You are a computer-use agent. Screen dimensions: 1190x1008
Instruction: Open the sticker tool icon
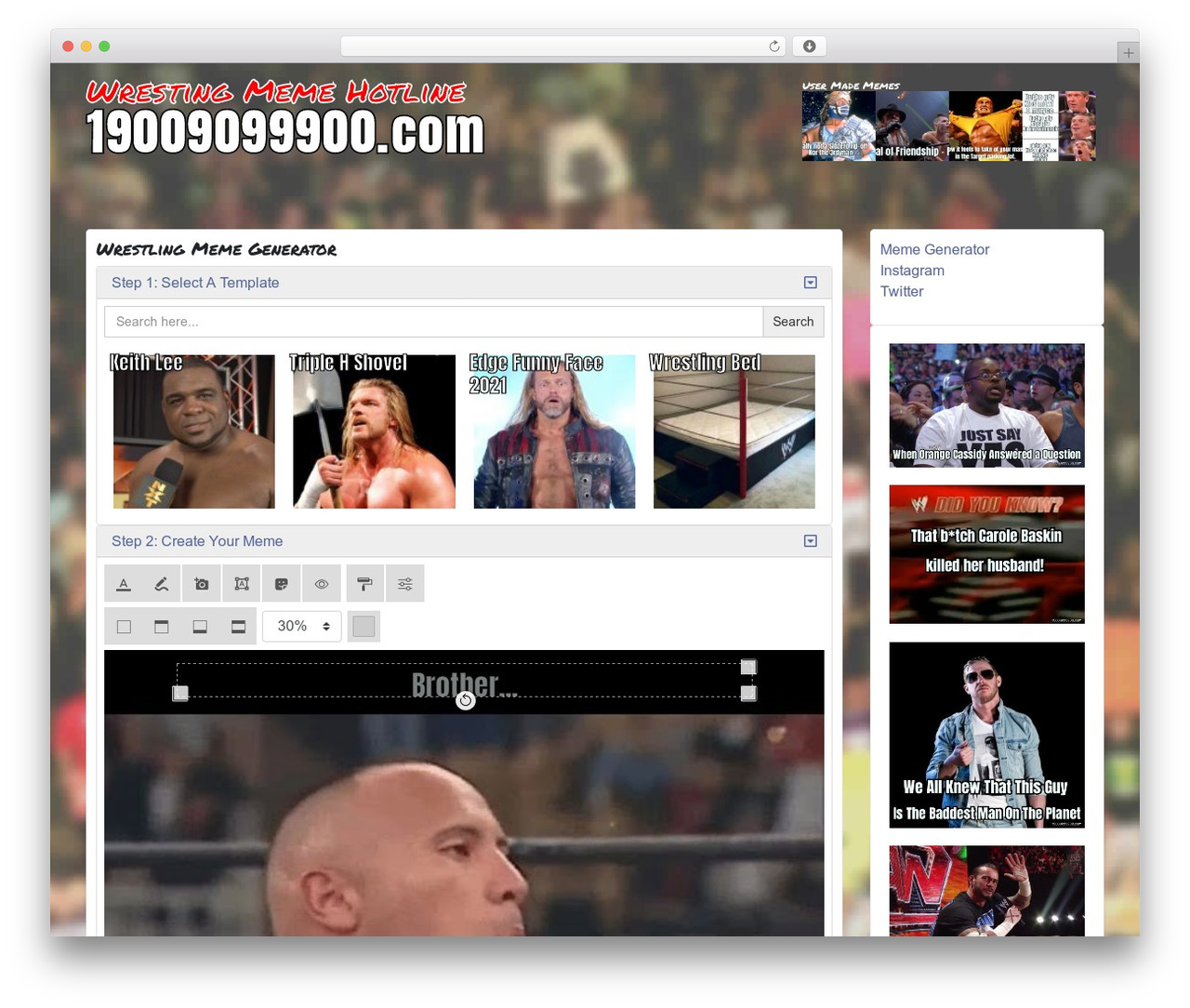pos(282,584)
